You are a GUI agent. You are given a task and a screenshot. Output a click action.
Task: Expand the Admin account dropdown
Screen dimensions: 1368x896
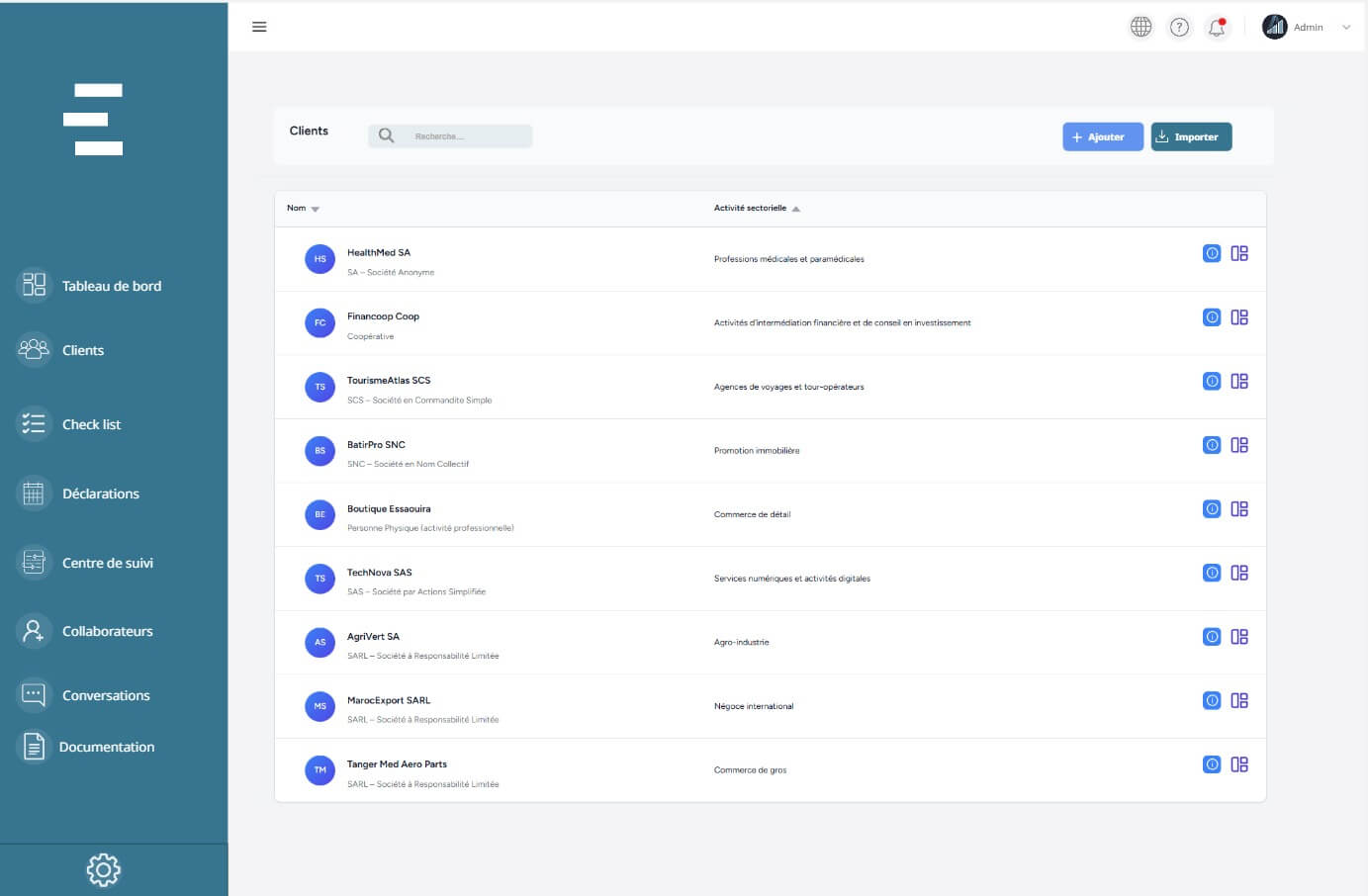[1345, 28]
